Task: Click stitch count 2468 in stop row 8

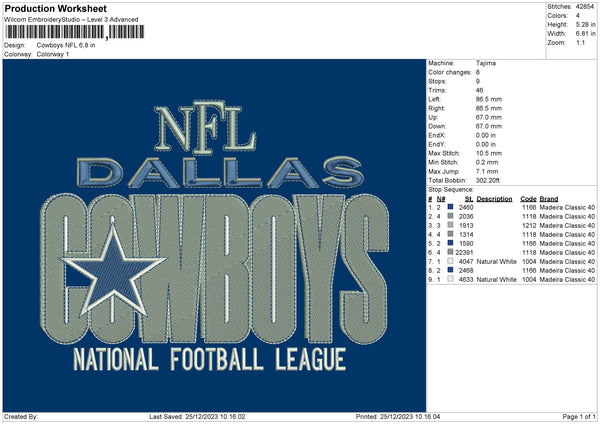Action: tap(466, 270)
